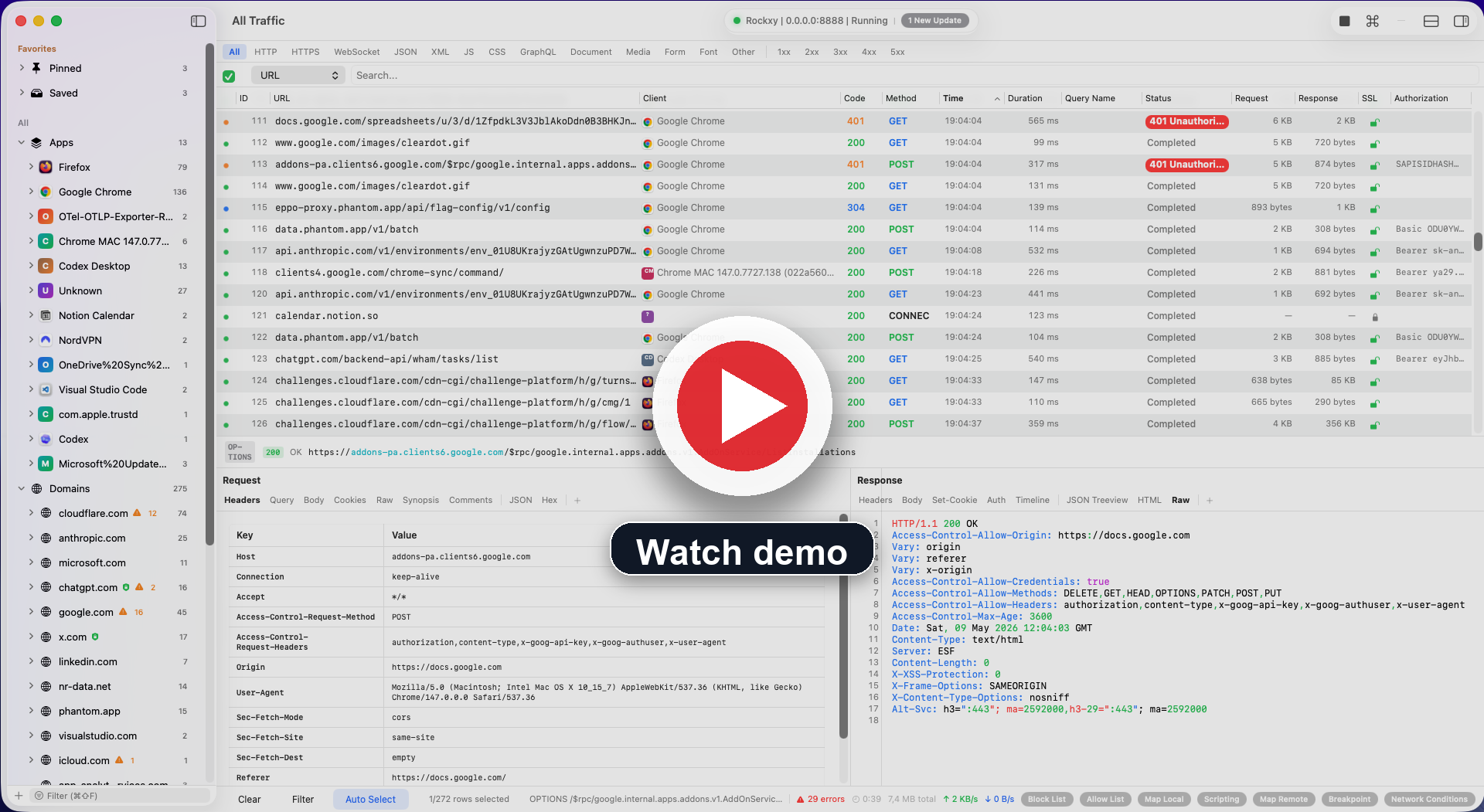The height and width of the screenshot is (812, 1484).
Task: Click the stop recording square icon
Action: coord(1345,22)
